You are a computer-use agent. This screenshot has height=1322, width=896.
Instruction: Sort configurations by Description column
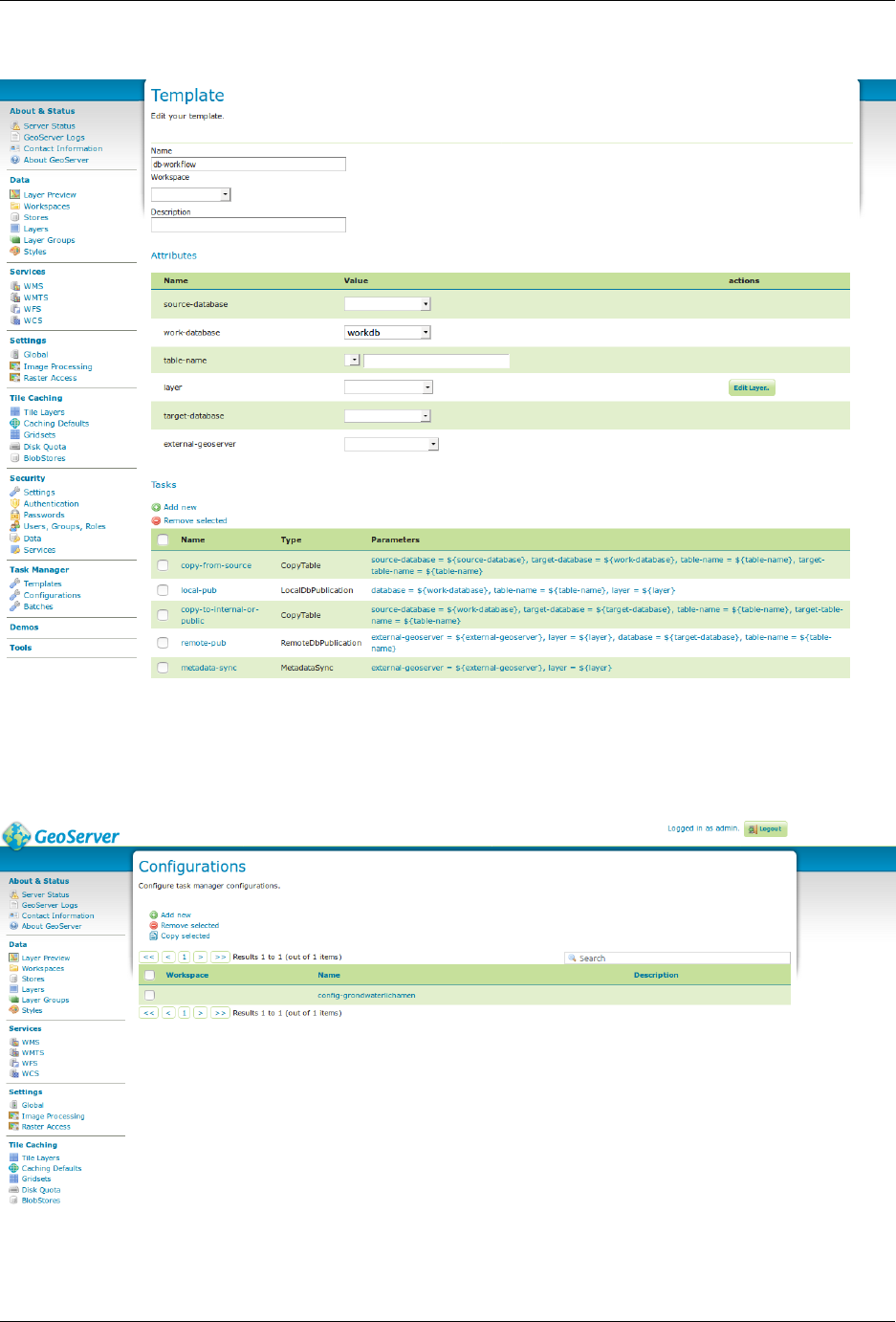pyautogui.click(x=656, y=975)
